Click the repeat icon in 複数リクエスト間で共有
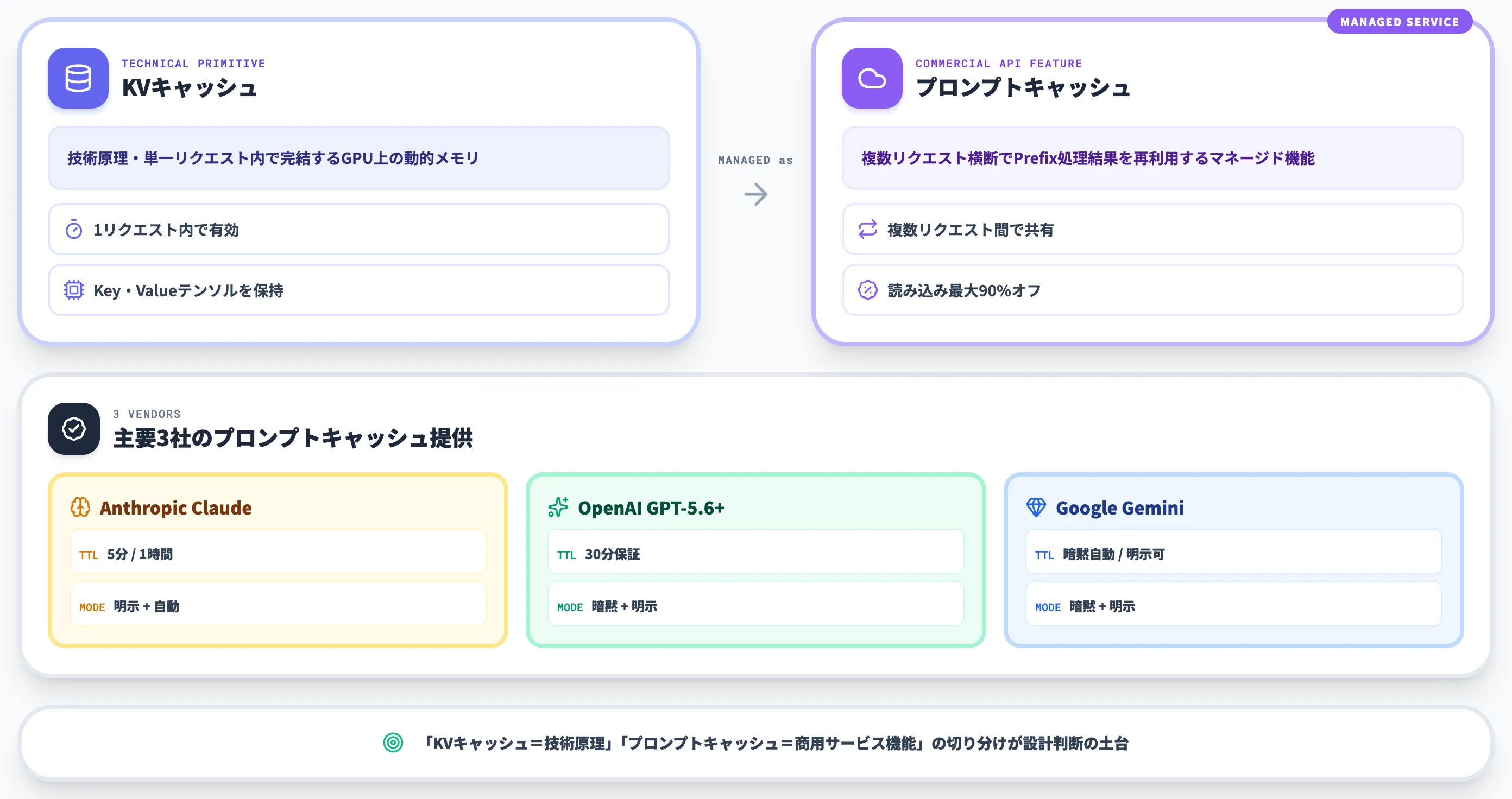This screenshot has width=1512, height=799. tap(867, 230)
